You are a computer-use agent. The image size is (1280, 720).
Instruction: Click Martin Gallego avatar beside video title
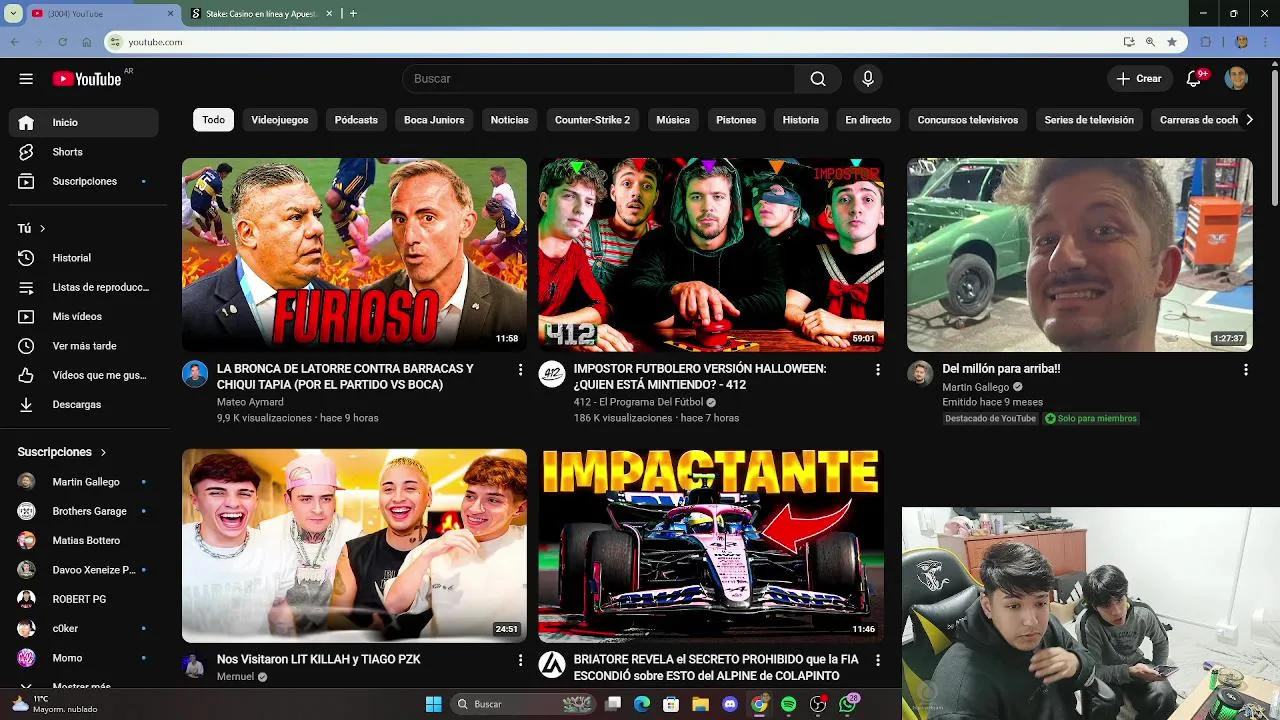tap(920, 375)
